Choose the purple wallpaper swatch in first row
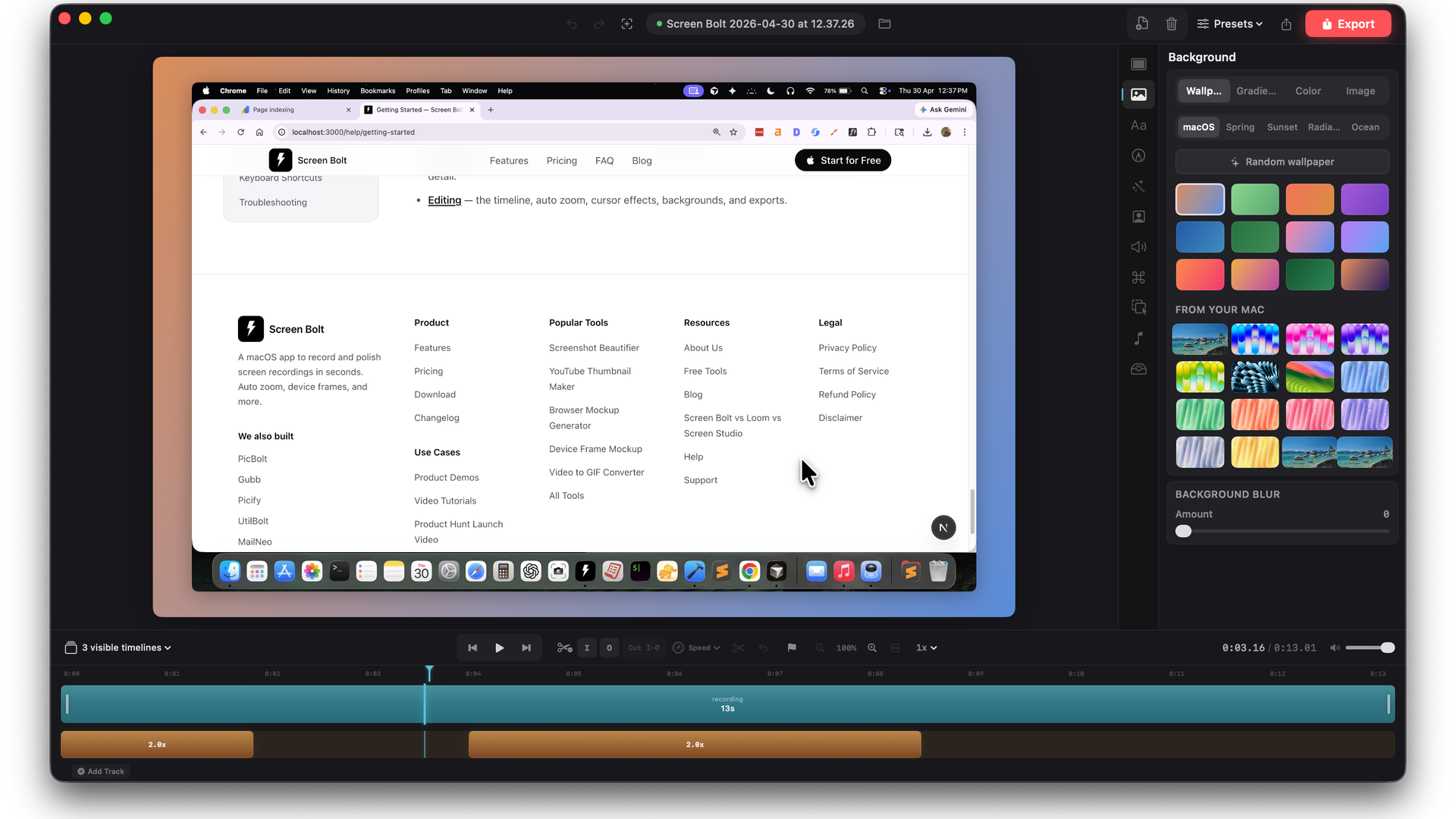This screenshot has width=1456, height=819. point(1364,199)
